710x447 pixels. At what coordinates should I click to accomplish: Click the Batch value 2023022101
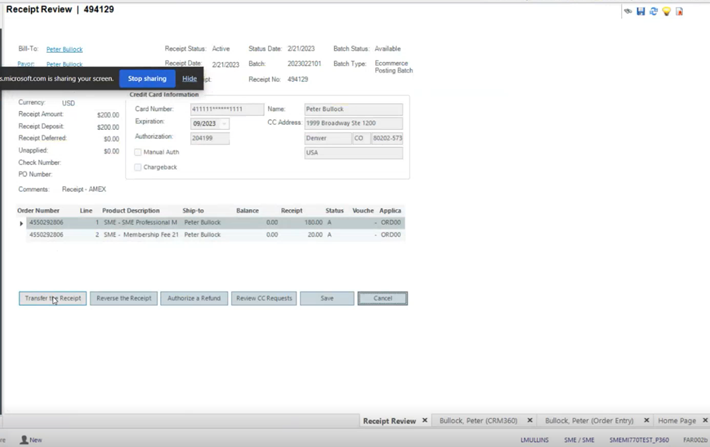point(304,64)
